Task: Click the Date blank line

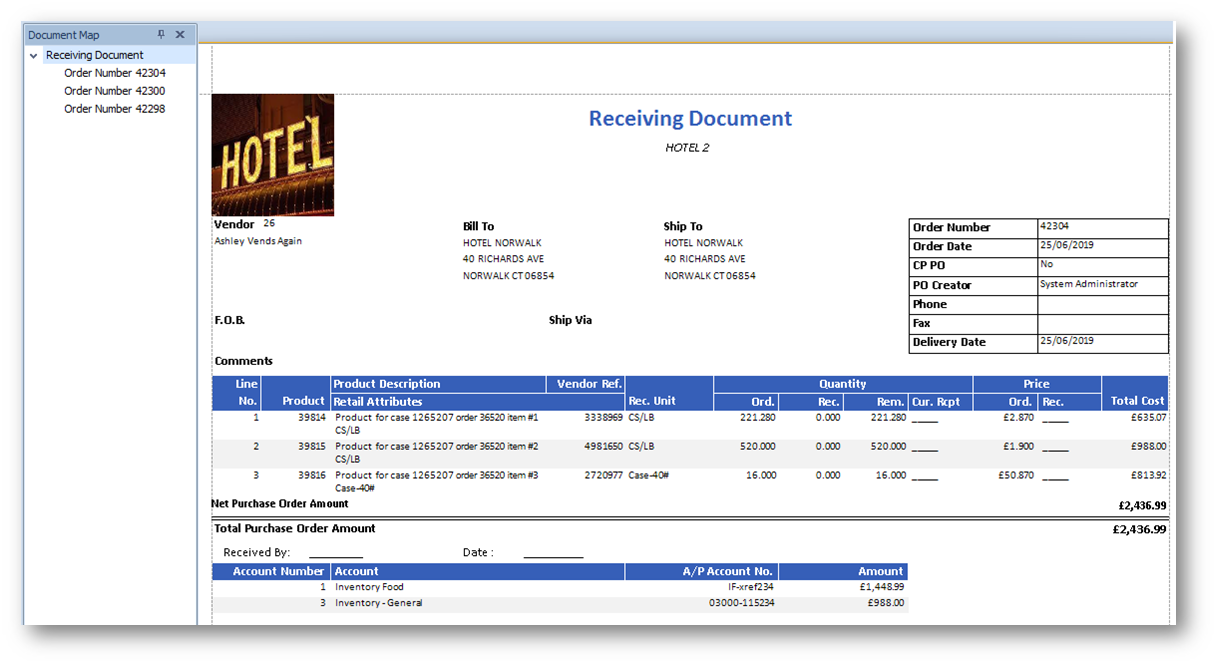Action: pos(553,554)
